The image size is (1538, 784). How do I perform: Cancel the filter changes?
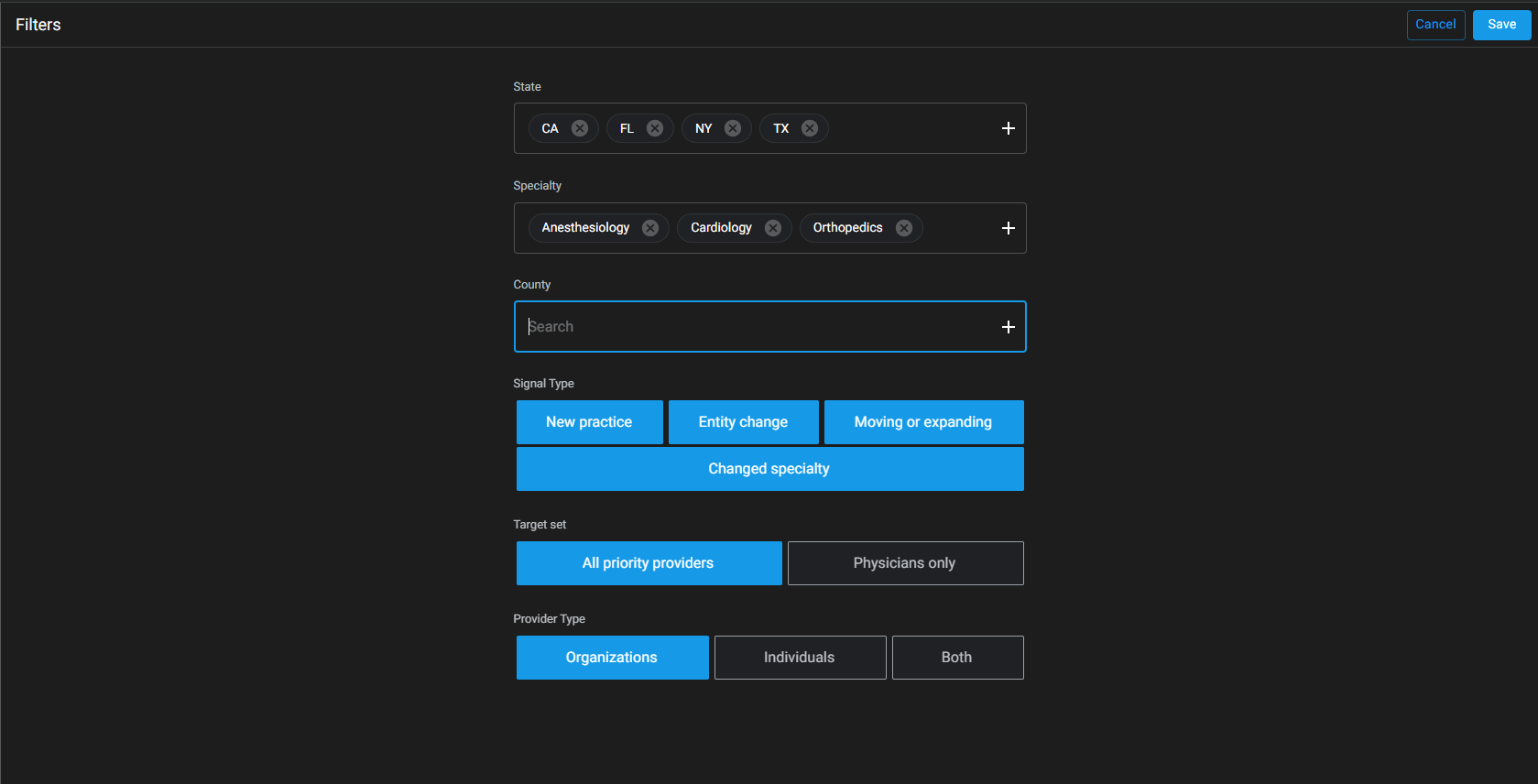click(1435, 25)
